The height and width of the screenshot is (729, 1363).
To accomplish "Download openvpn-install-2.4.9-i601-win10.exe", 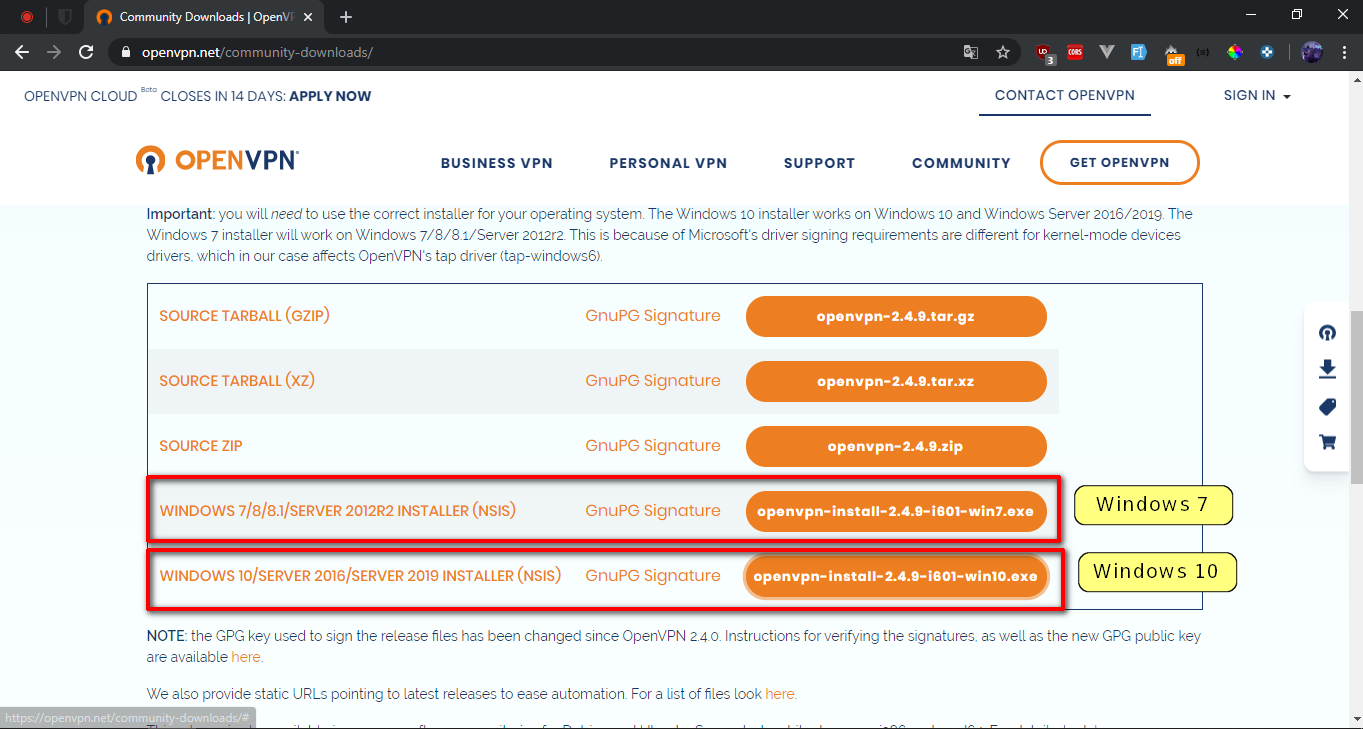I will pyautogui.click(x=895, y=576).
